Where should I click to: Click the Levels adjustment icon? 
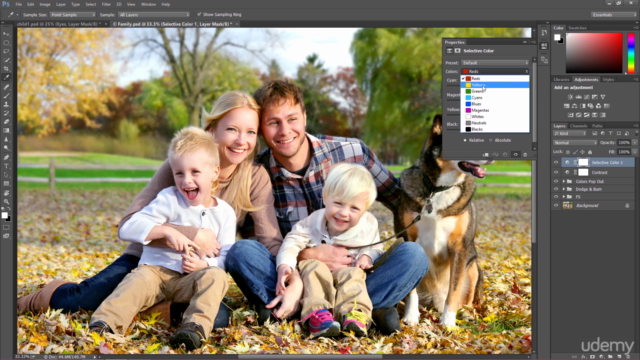pos(578,97)
